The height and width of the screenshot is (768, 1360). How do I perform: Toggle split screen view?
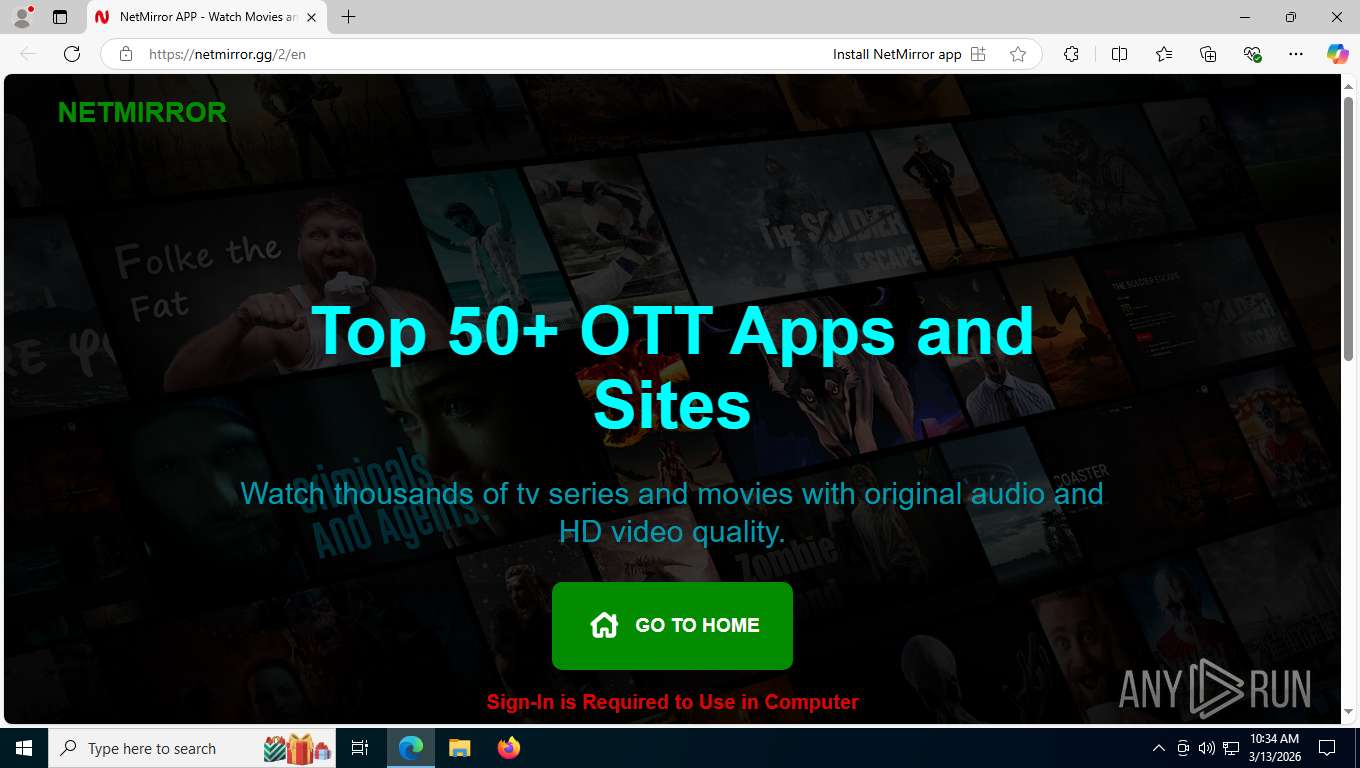[x=1119, y=54]
